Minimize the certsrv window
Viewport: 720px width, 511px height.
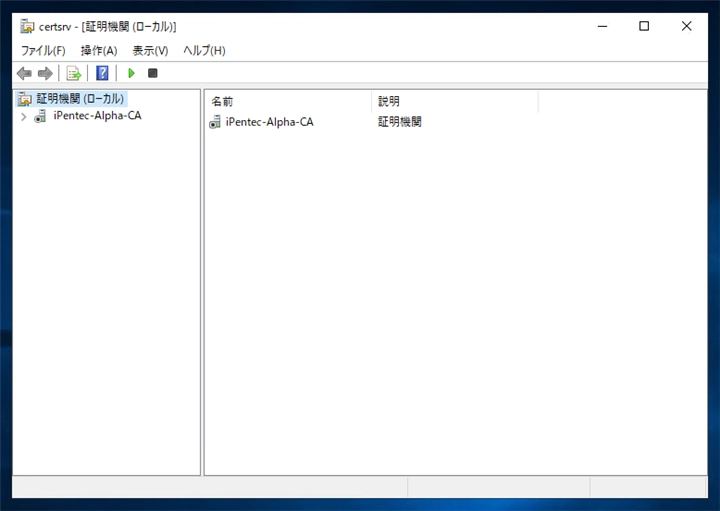tap(602, 27)
